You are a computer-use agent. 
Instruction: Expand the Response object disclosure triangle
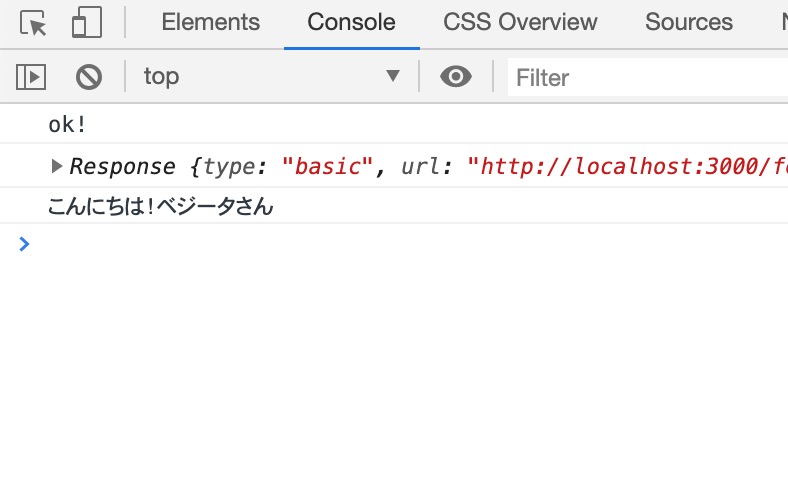click(x=57, y=166)
